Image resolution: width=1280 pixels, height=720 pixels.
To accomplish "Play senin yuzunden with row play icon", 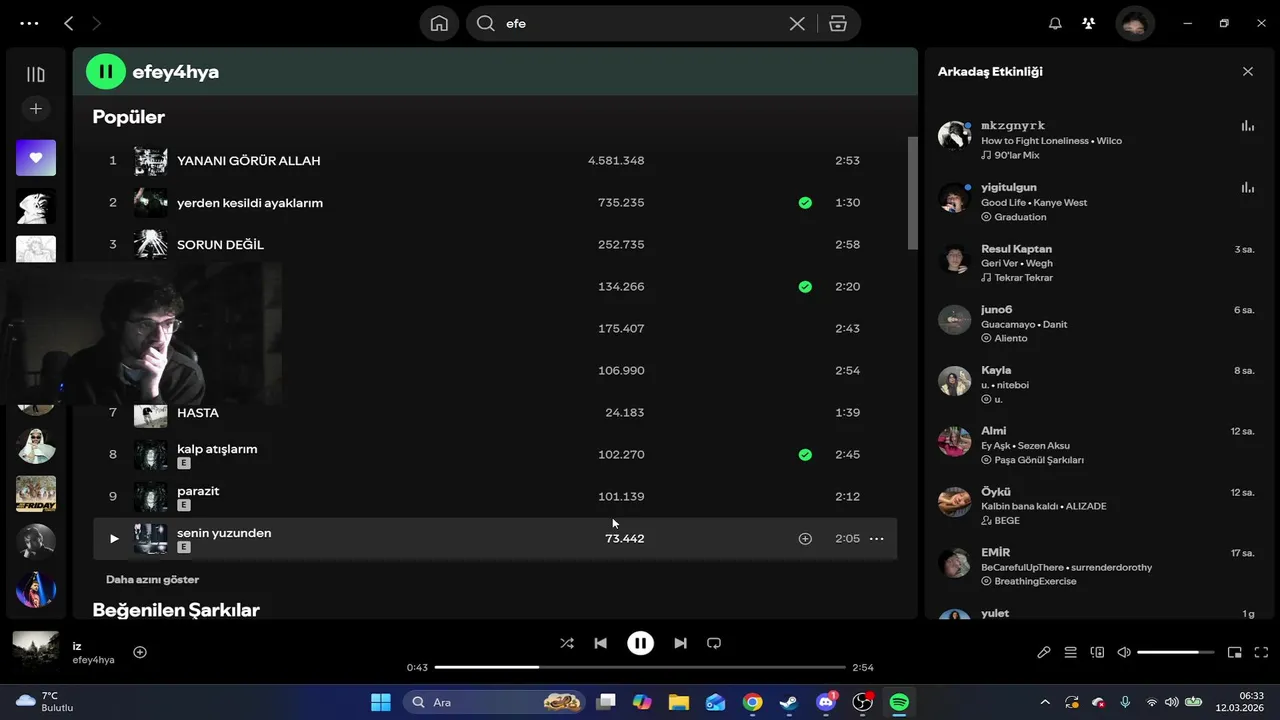I will pyautogui.click(x=113, y=538).
